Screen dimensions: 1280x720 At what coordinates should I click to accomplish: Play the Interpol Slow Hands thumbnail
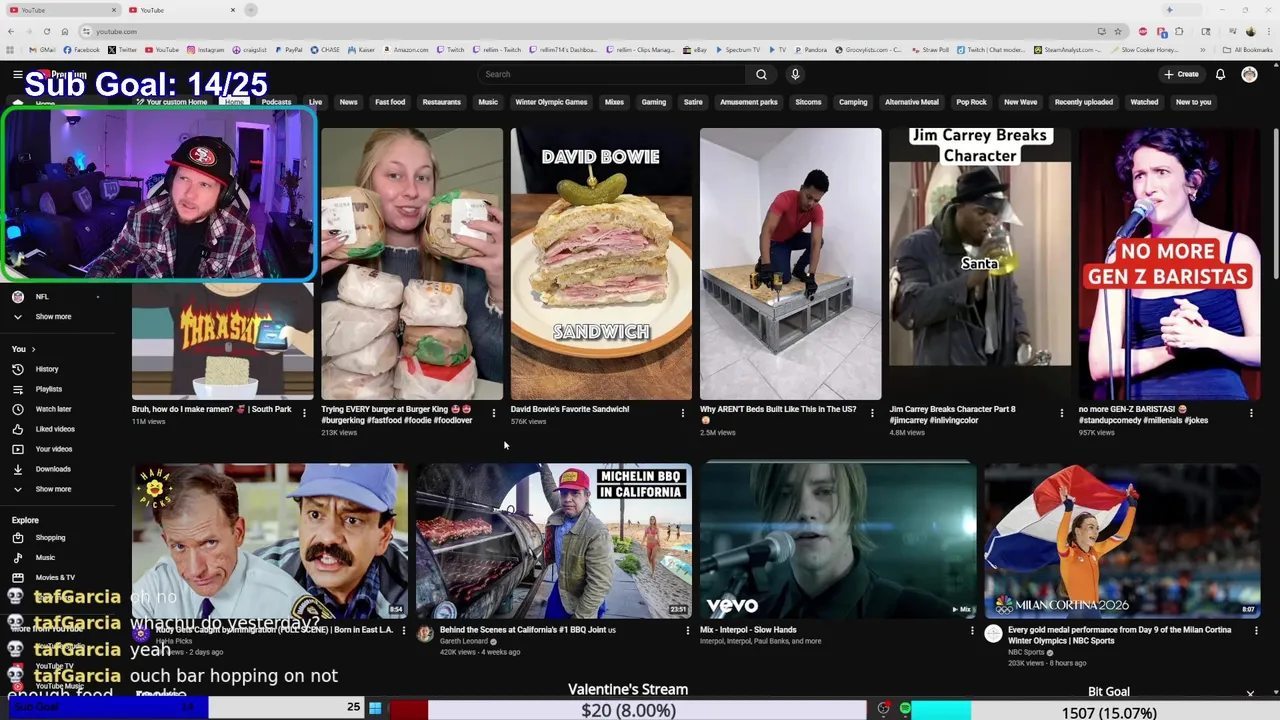pos(838,540)
